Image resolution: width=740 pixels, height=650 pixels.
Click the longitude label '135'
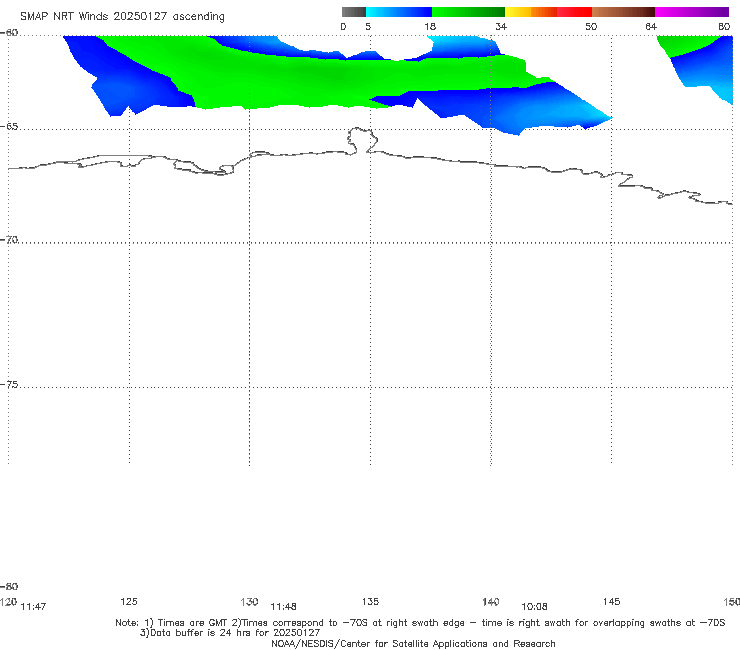point(370,601)
